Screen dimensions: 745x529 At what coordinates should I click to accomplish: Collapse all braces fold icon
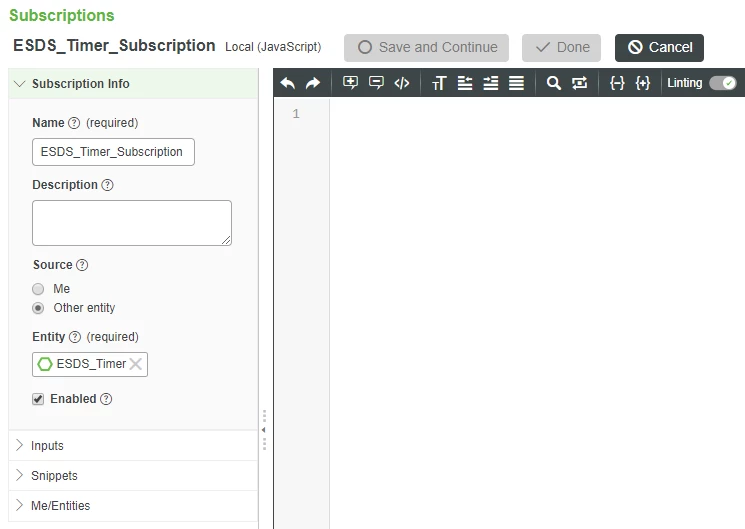(617, 83)
